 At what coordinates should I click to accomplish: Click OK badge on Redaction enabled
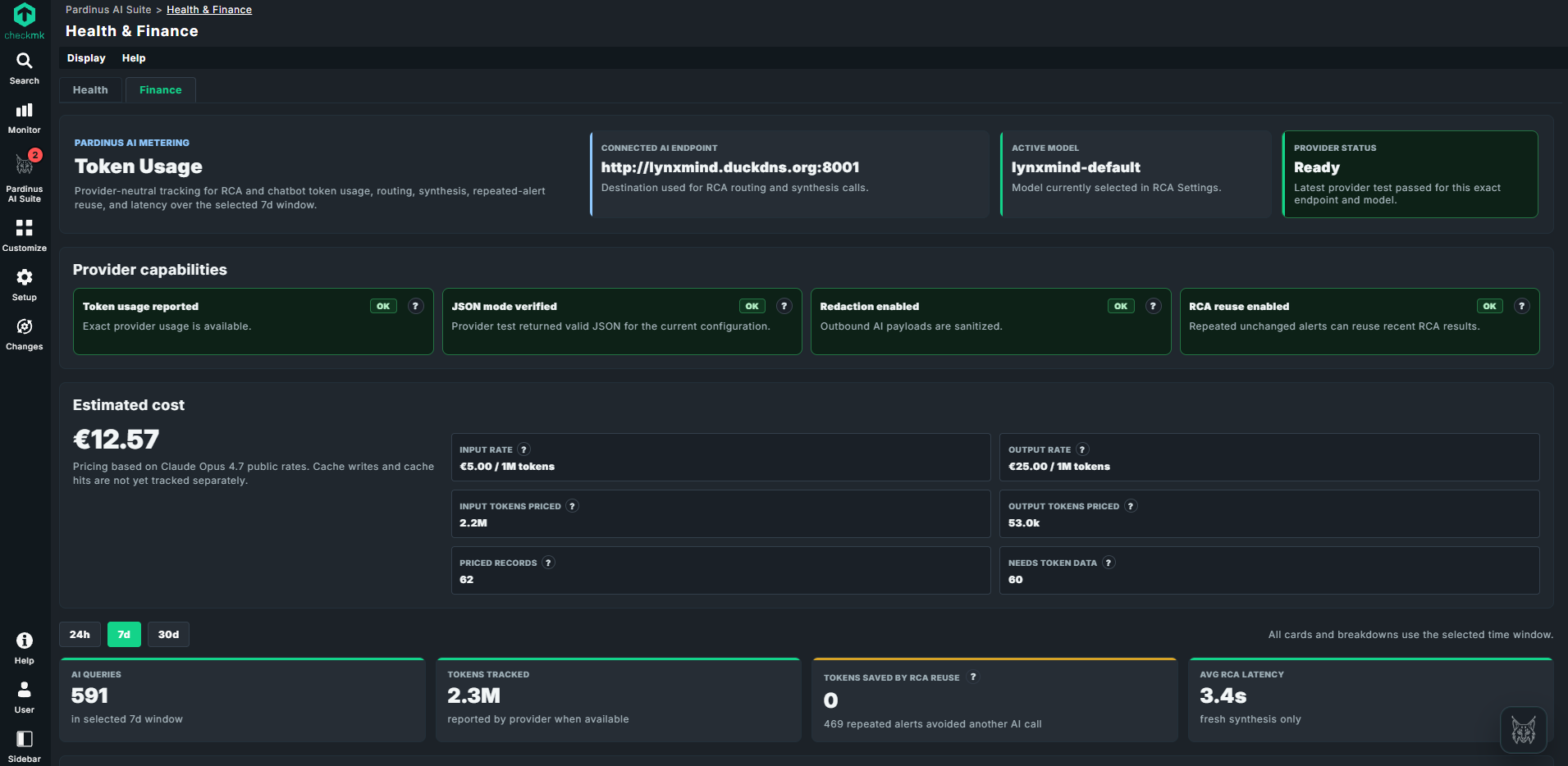coord(1121,306)
